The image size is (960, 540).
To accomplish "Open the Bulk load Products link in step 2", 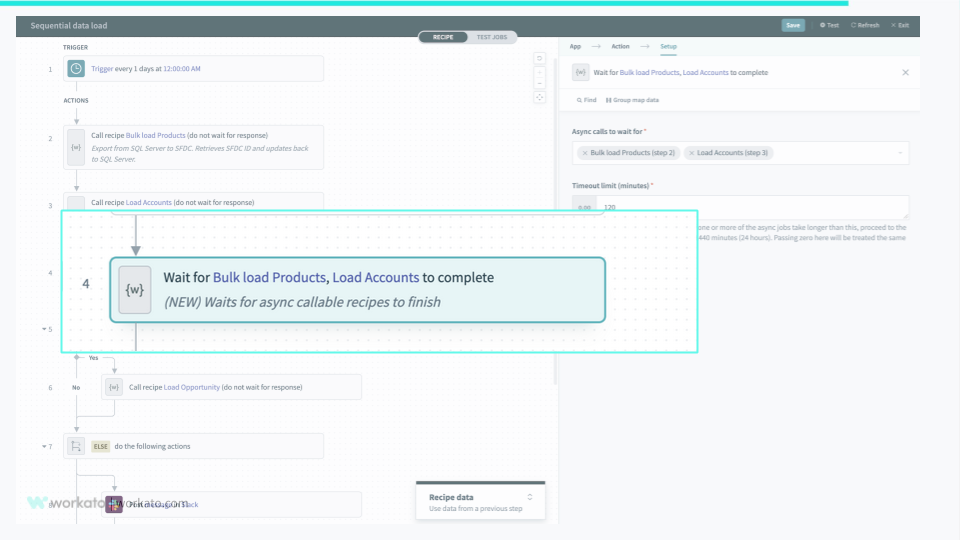I will point(156,135).
